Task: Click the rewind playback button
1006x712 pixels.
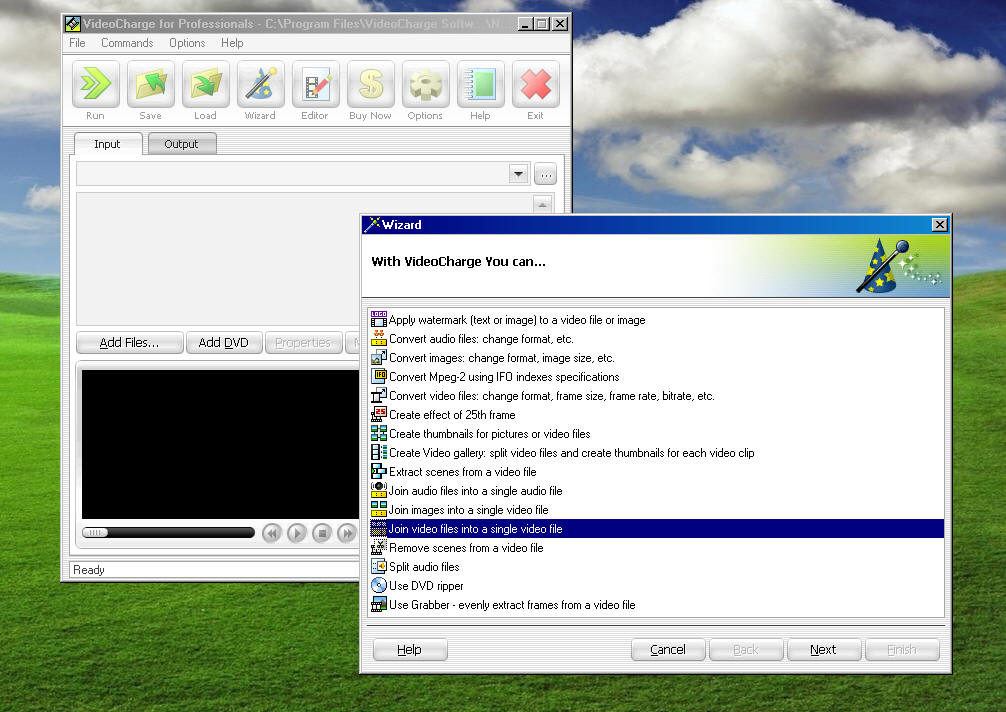Action: click(272, 533)
